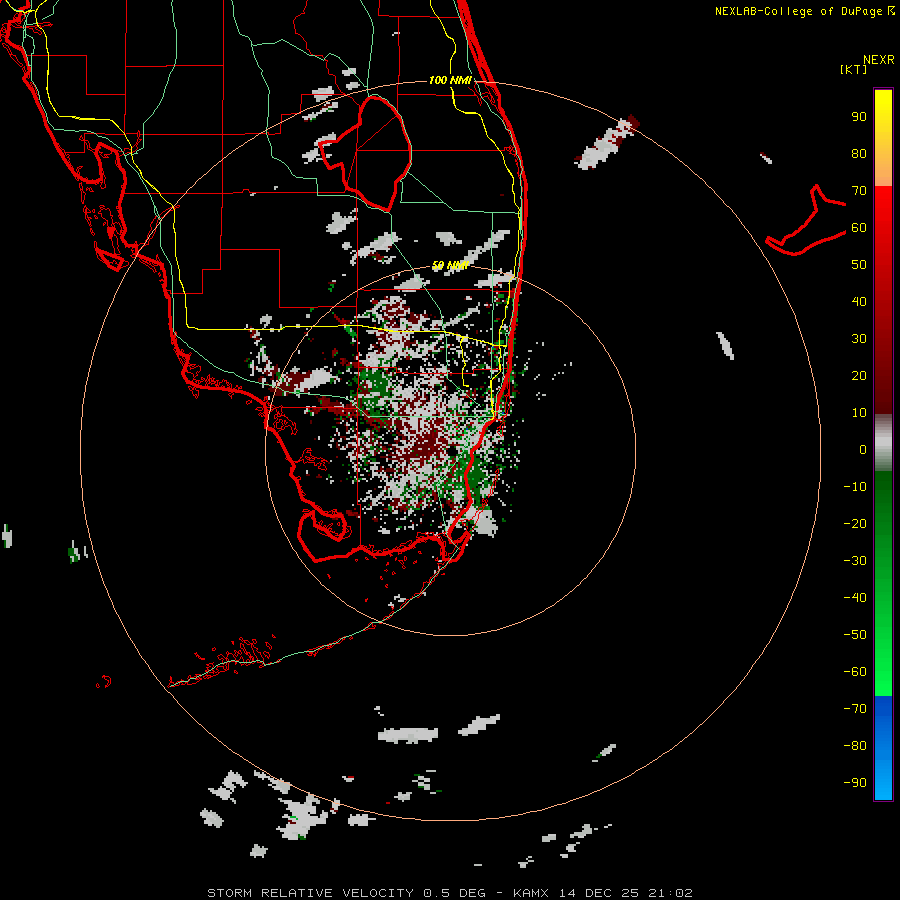Click the "-40" value on the velocity scale

click(855, 598)
